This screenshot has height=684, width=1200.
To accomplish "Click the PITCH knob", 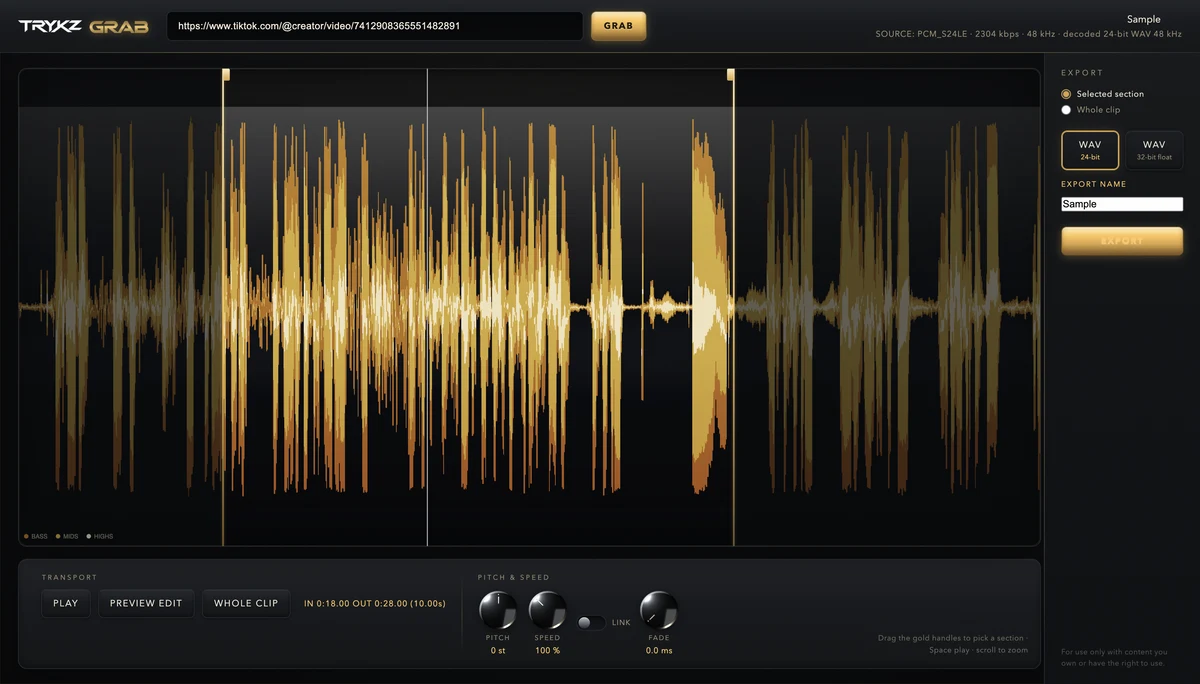I will point(498,610).
